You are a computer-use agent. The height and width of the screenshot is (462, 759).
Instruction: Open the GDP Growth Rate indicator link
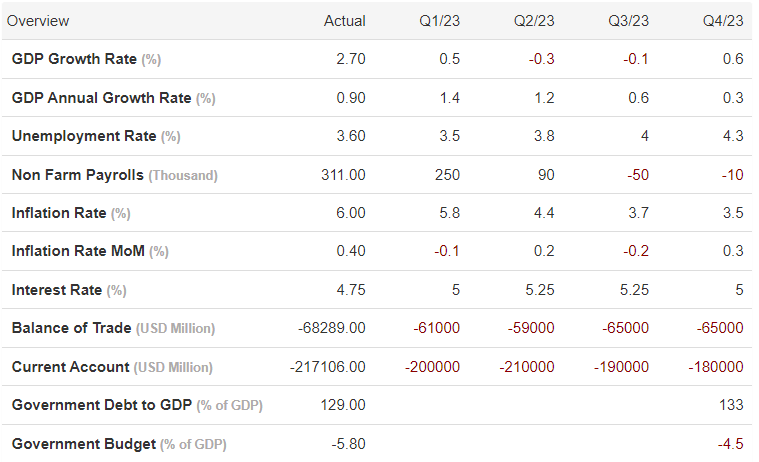tap(74, 59)
